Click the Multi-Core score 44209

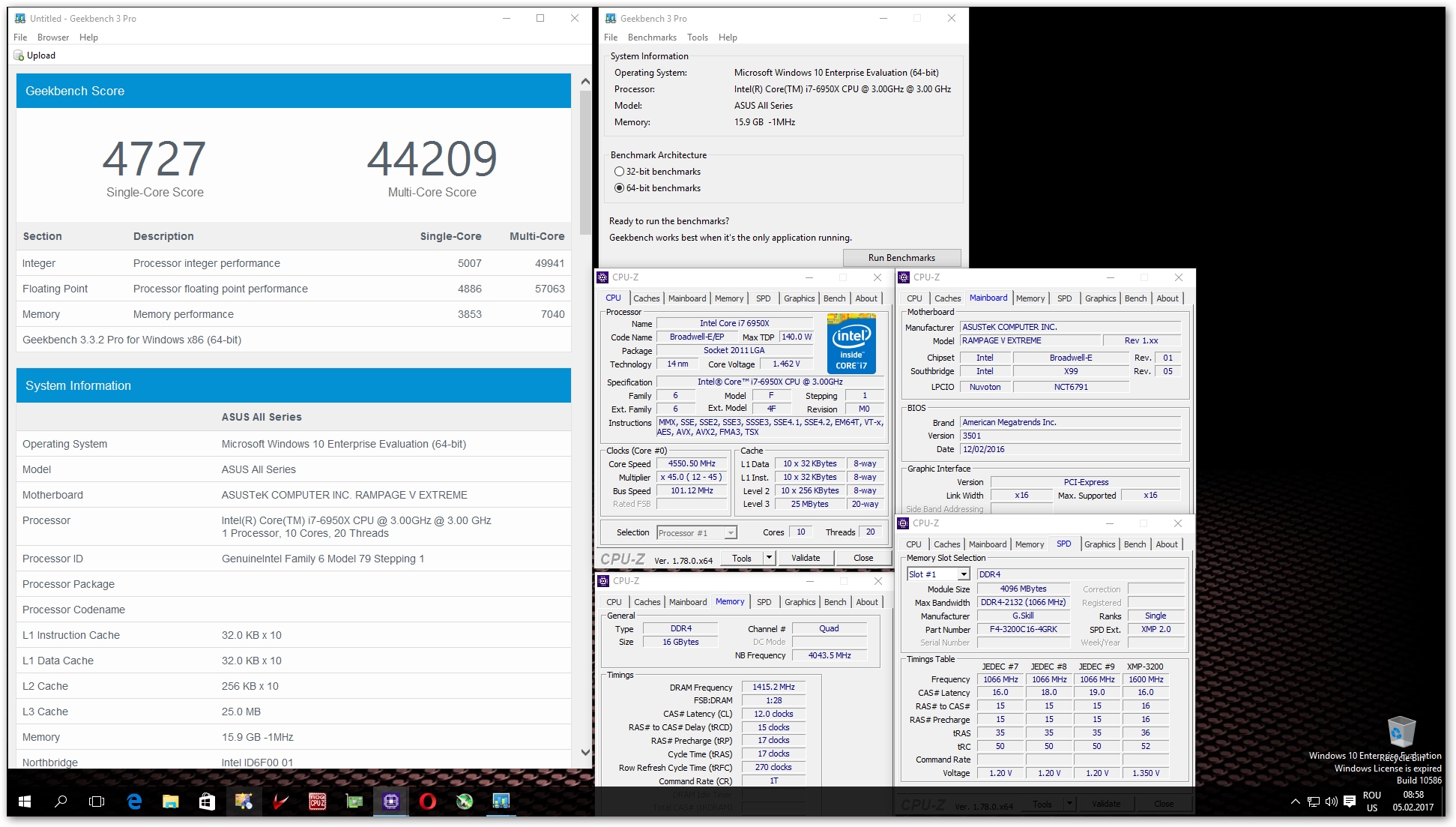tap(432, 158)
